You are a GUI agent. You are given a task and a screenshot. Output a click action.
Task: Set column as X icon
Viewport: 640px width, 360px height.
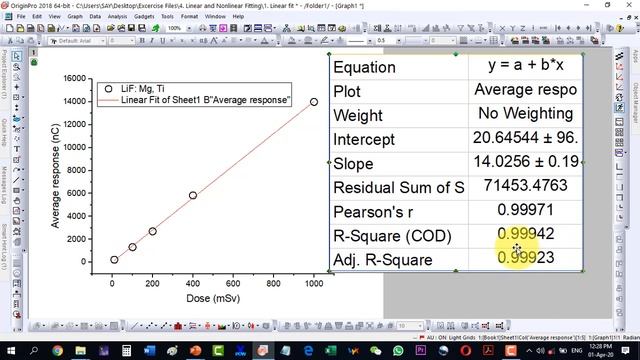[502, 28]
